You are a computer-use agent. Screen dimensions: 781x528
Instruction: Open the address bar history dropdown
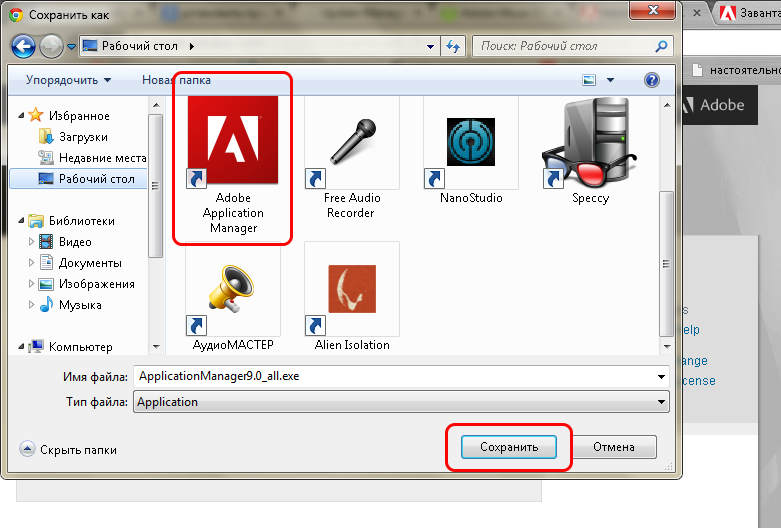[430, 46]
